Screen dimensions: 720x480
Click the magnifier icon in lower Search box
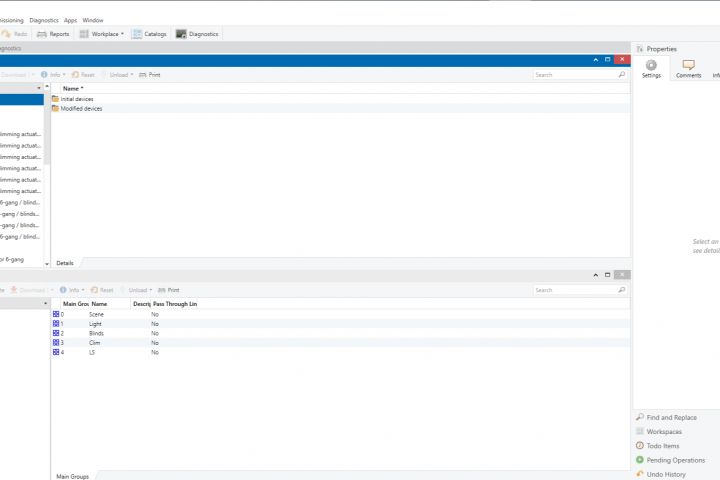pos(622,290)
